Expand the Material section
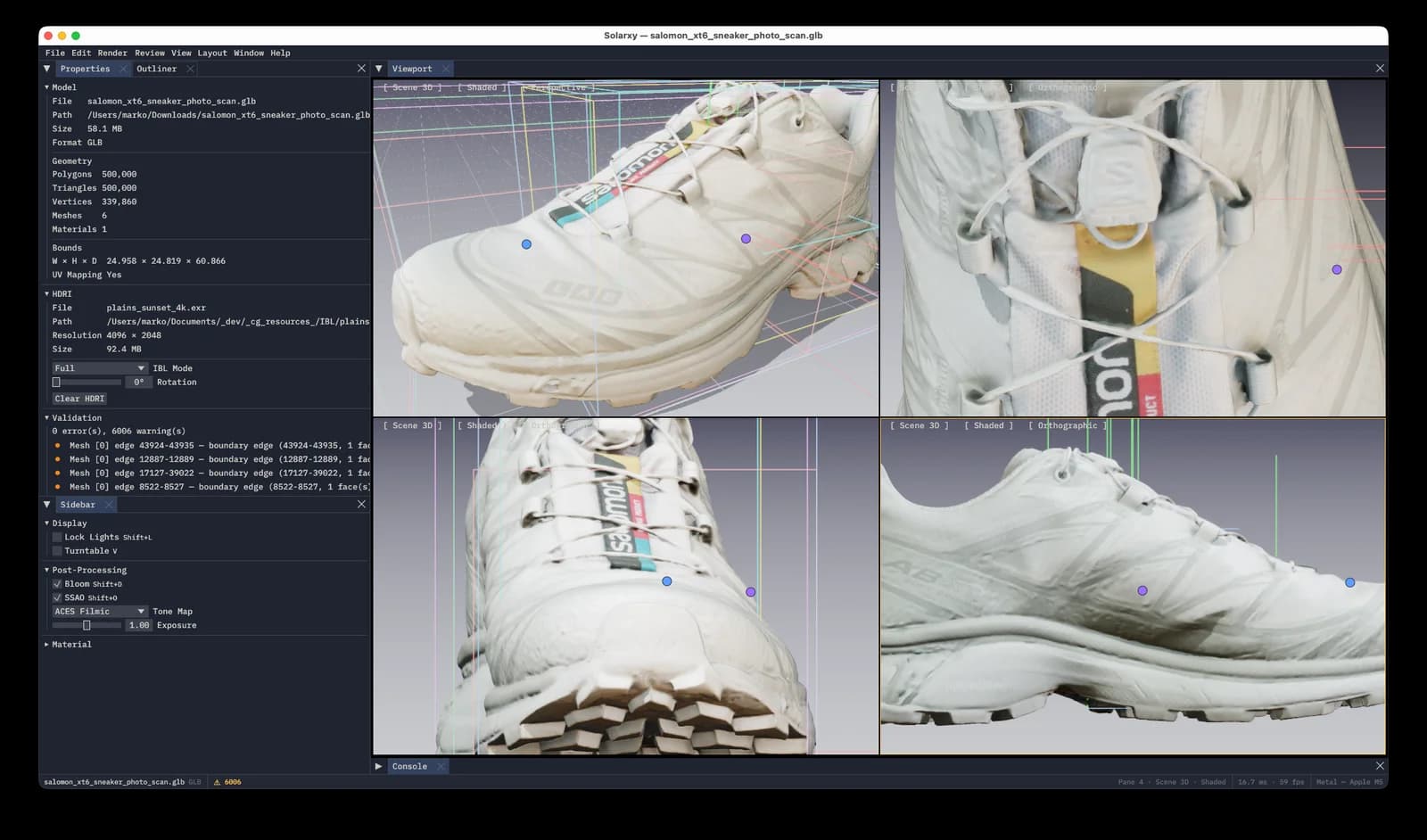Screen dimensions: 1427x840 pos(46,645)
